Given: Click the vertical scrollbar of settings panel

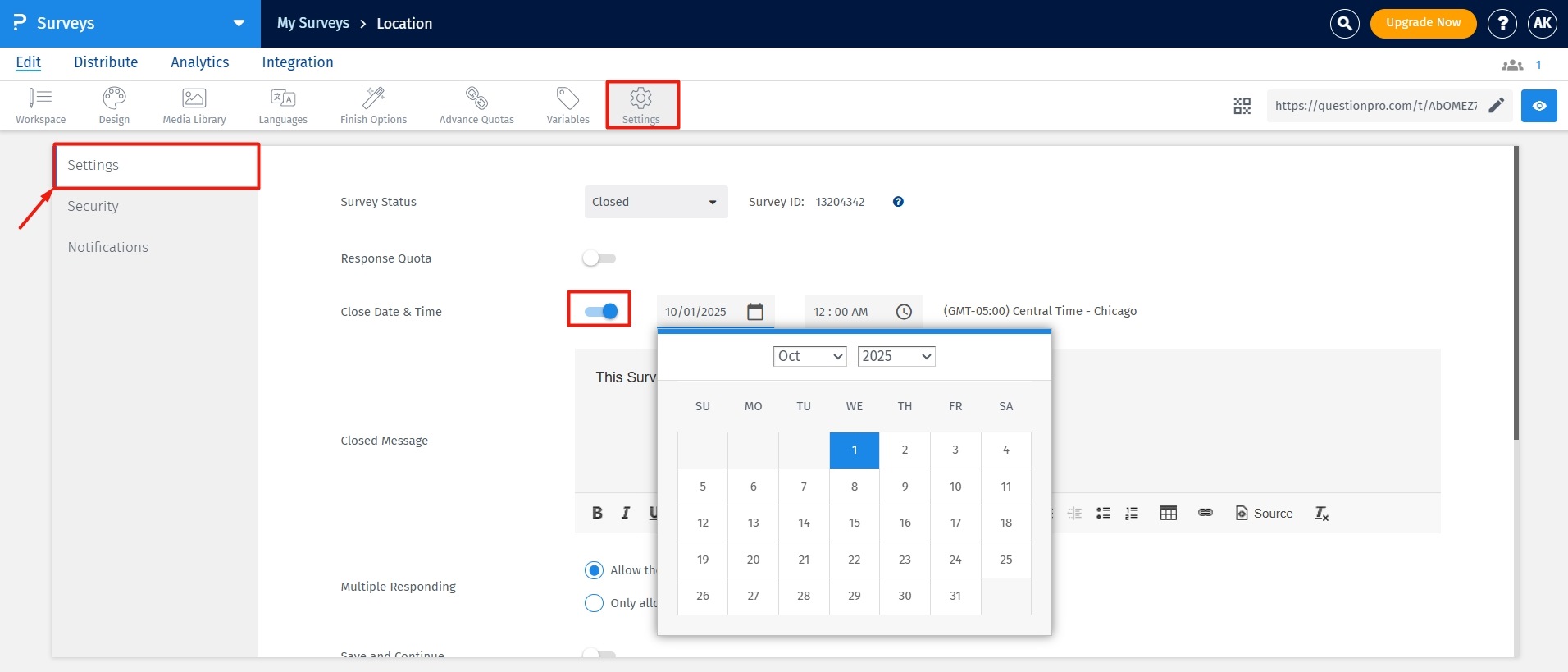Looking at the screenshot, I should click(1516, 293).
